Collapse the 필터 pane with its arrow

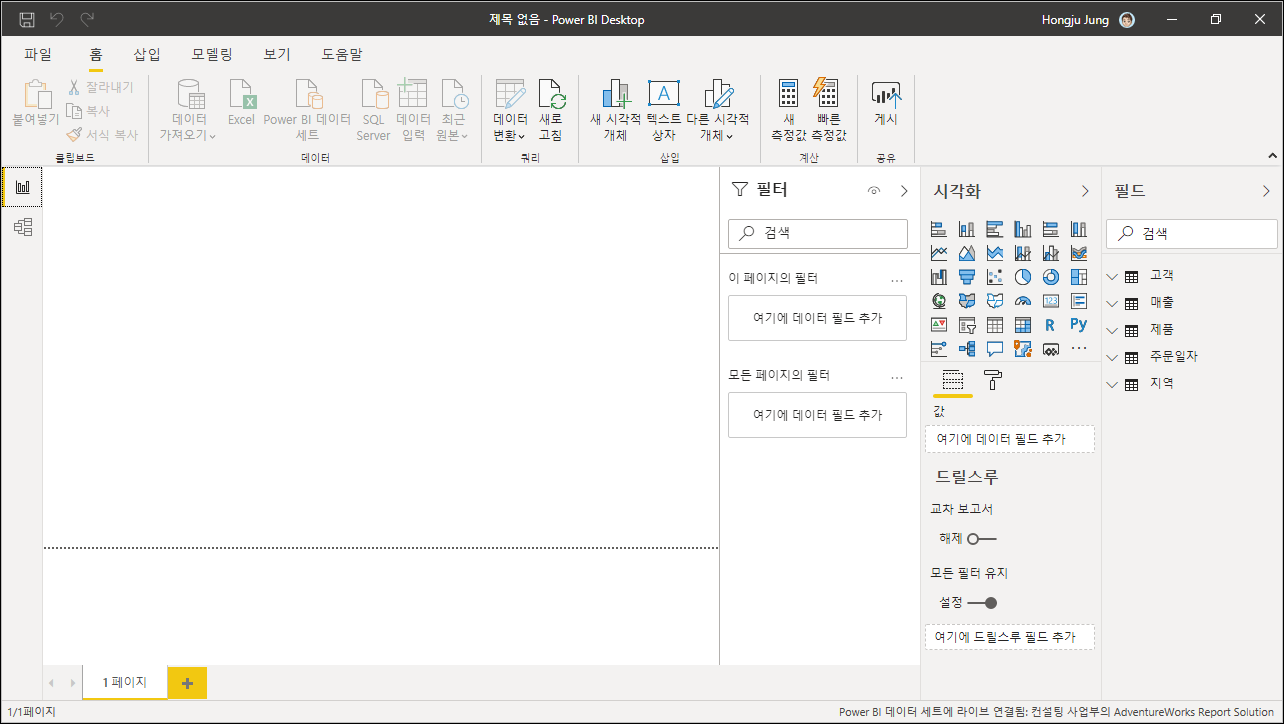coord(904,190)
